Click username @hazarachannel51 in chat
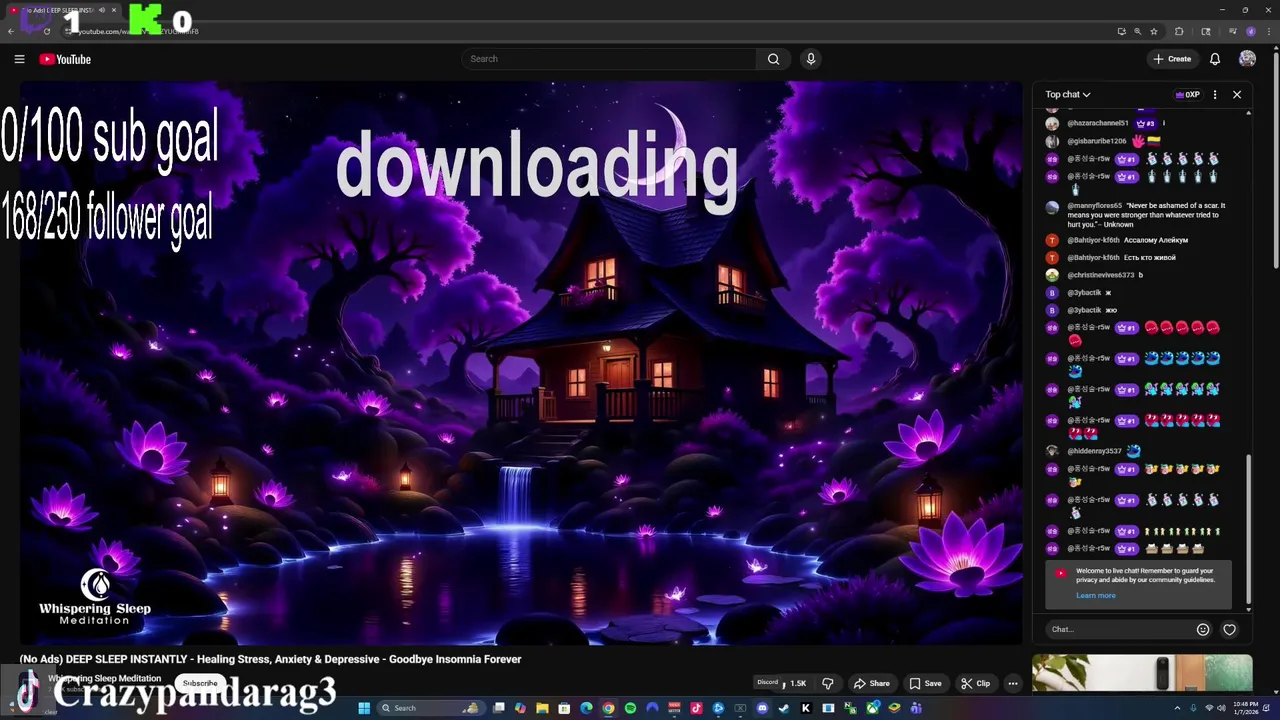The height and width of the screenshot is (720, 1280). [1097, 123]
